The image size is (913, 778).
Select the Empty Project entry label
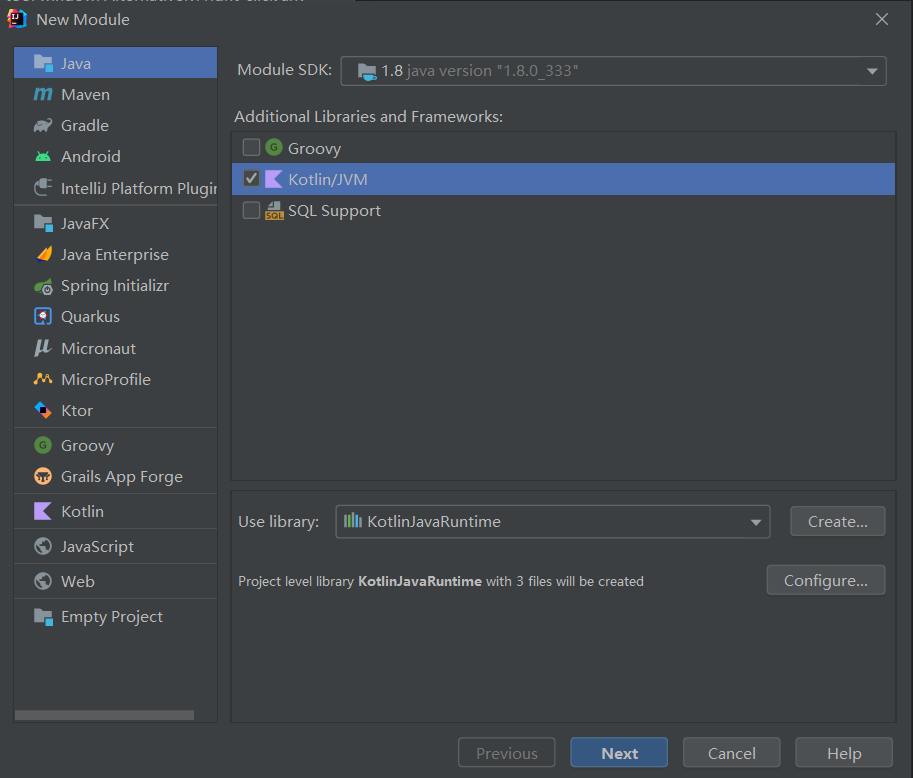(112, 617)
